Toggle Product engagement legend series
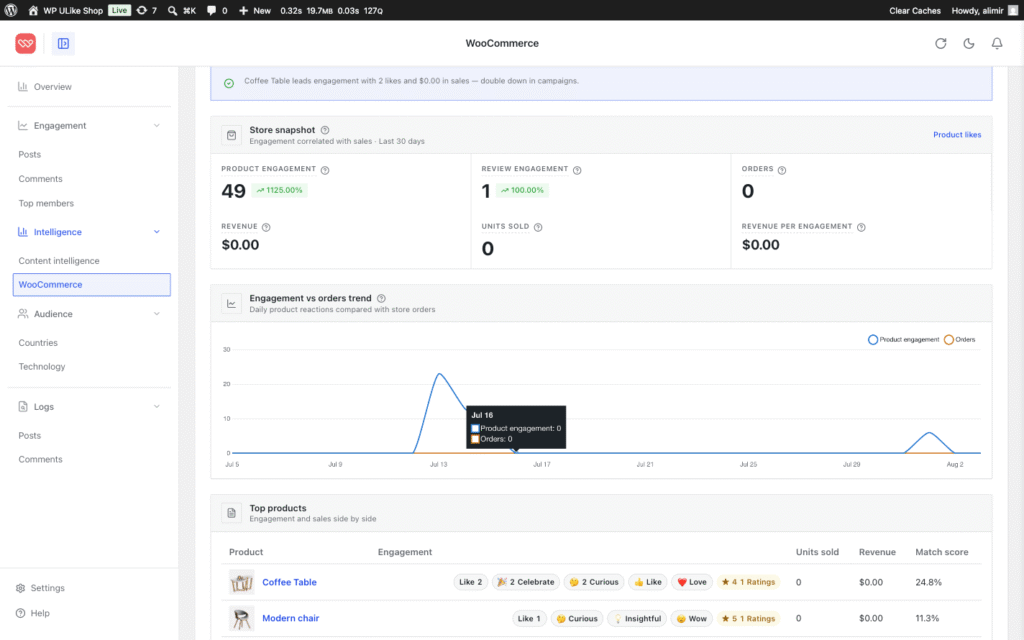This screenshot has width=1024, height=640. pyautogui.click(x=903, y=340)
